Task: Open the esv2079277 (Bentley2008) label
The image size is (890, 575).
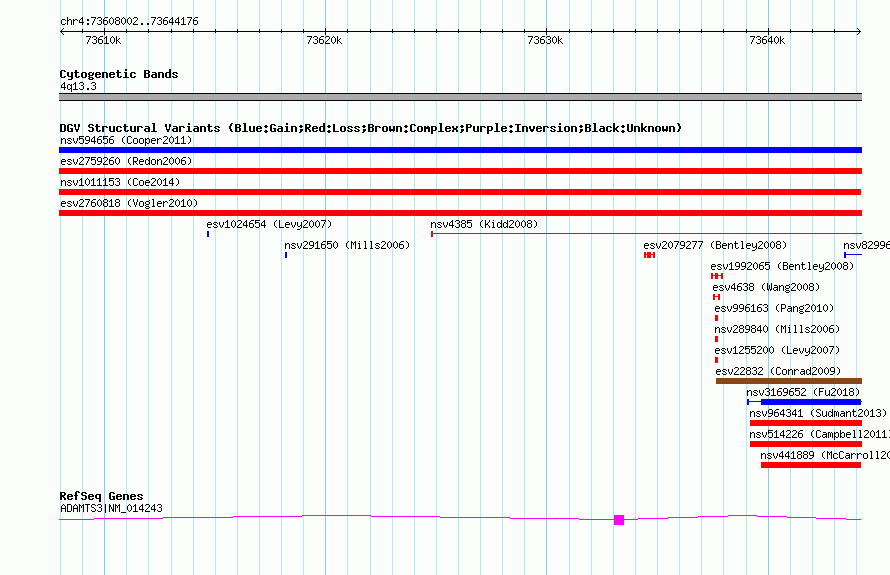Action: (715, 245)
